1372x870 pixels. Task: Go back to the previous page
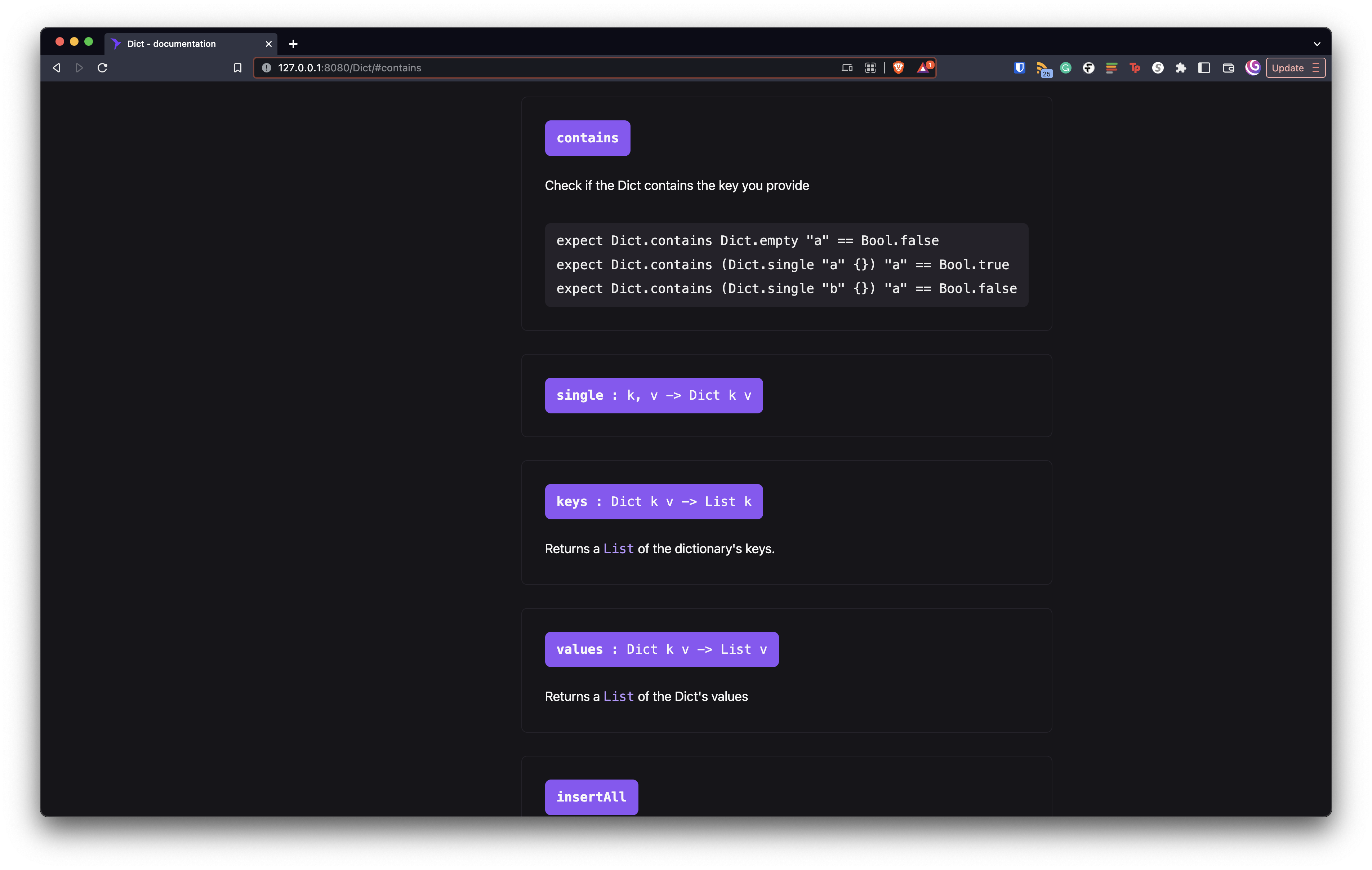57,68
